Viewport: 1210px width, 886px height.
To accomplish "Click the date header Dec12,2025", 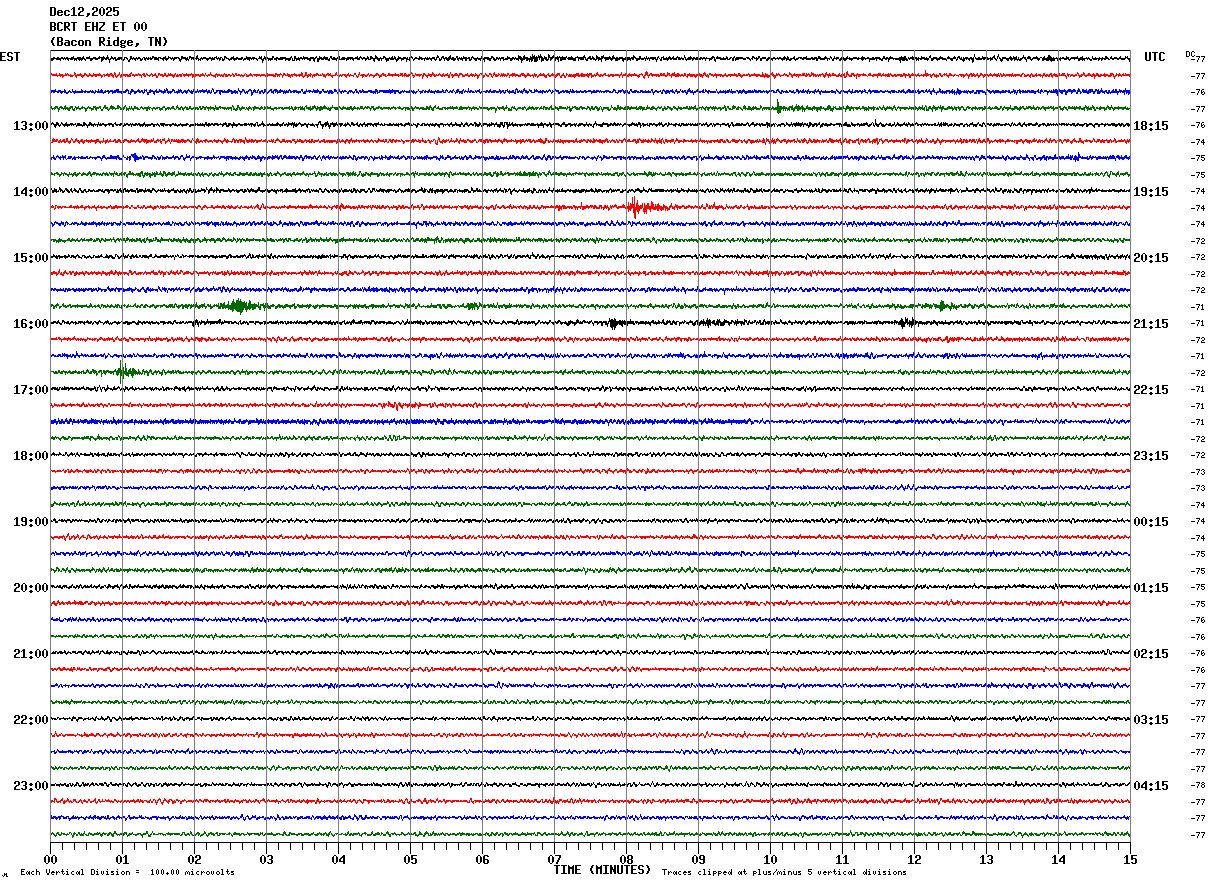I will click(84, 12).
